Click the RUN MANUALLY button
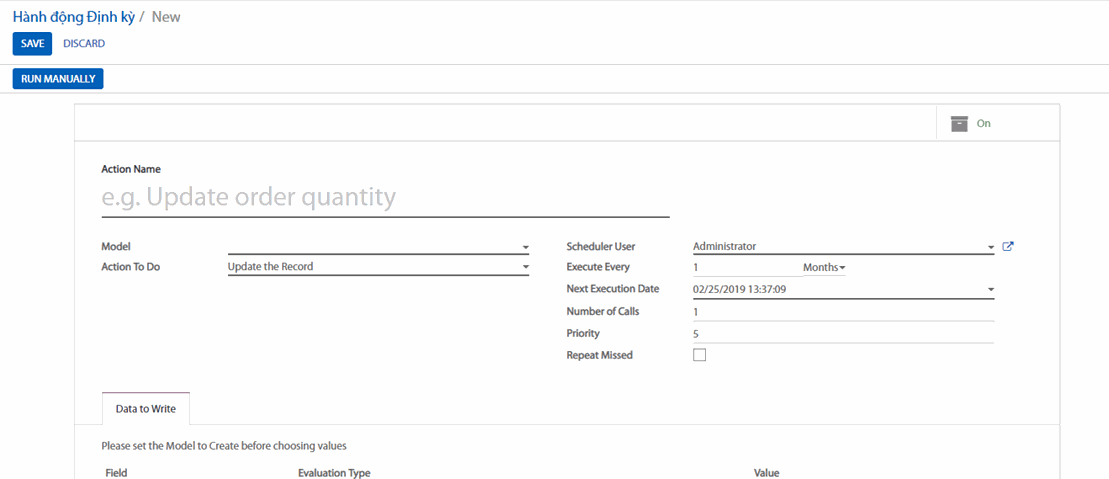The height and width of the screenshot is (479, 1109). click(x=58, y=79)
